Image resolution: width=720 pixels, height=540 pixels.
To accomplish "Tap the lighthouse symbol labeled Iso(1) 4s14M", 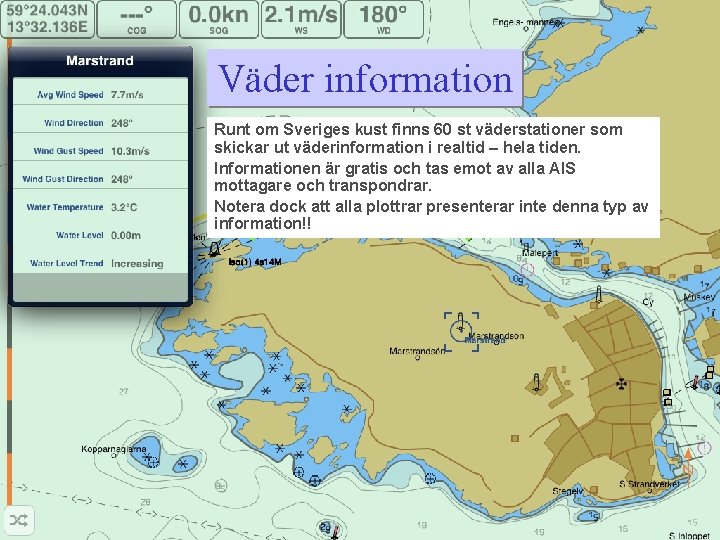I will pos(213,249).
